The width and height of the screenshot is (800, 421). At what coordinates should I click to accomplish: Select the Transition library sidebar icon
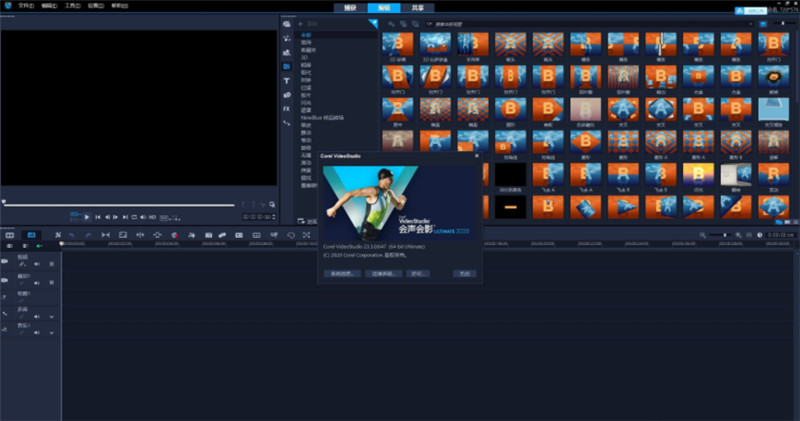tap(287, 66)
